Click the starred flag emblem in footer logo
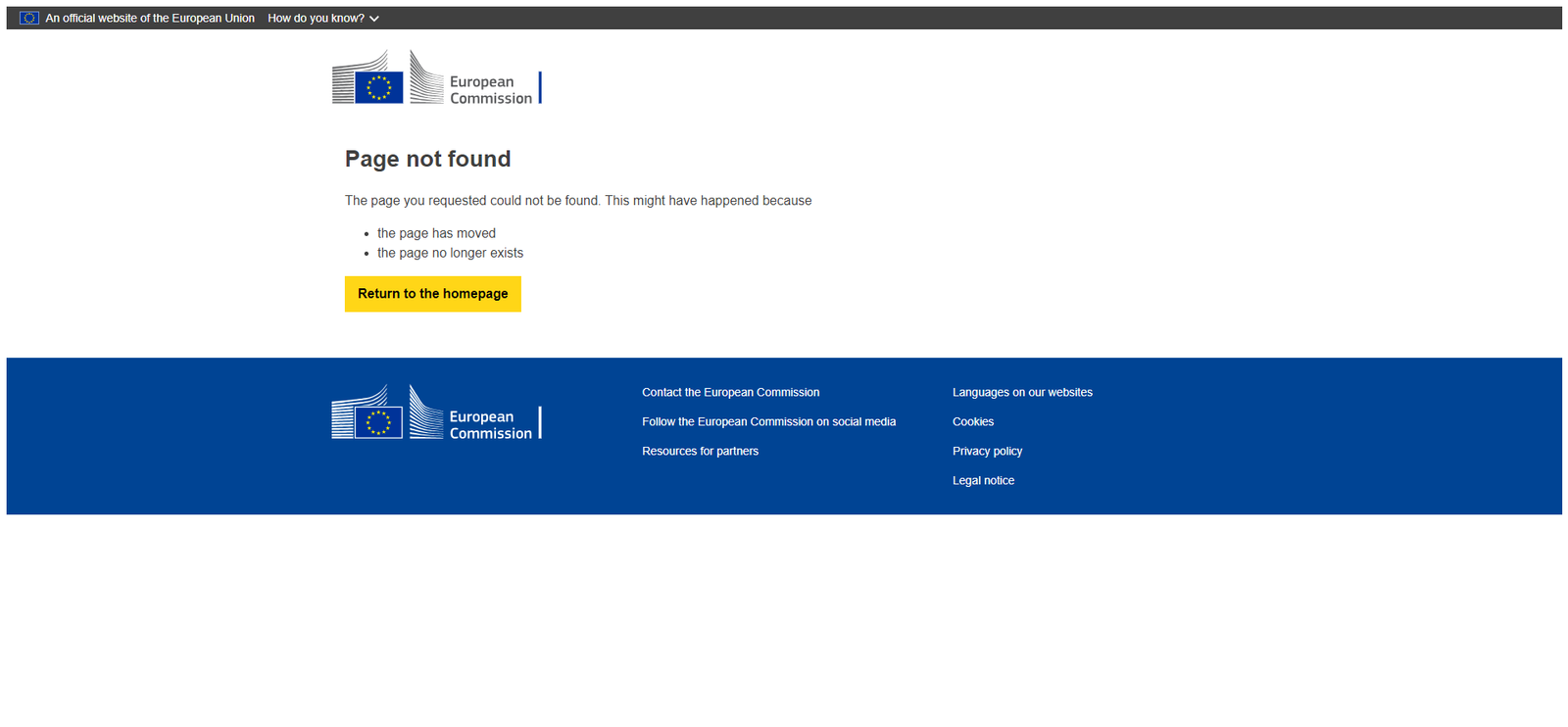The width and height of the screenshot is (1568, 727). tap(378, 422)
